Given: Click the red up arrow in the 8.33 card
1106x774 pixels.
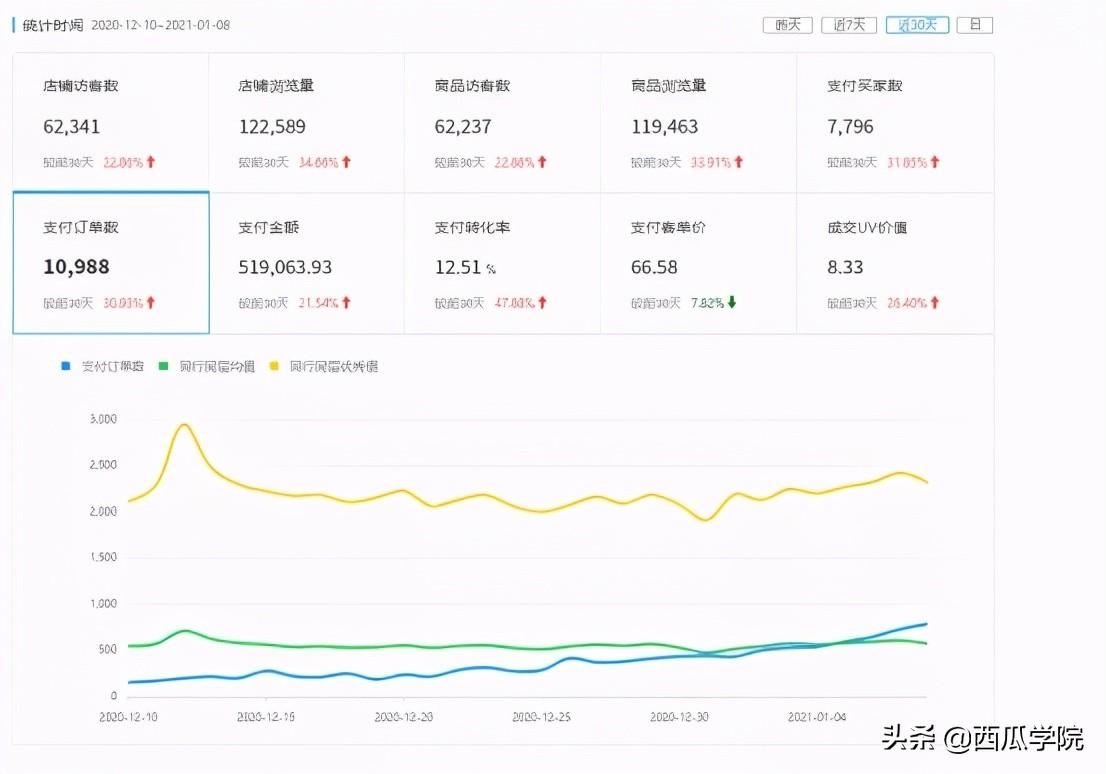Looking at the screenshot, I should [x=935, y=303].
